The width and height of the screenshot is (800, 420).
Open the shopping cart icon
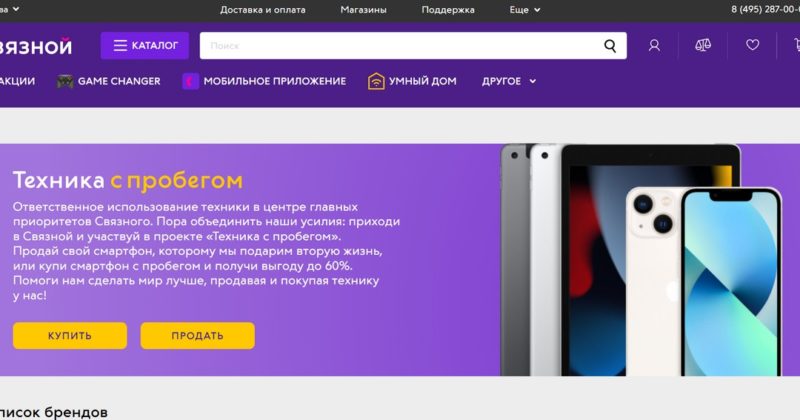click(x=797, y=45)
